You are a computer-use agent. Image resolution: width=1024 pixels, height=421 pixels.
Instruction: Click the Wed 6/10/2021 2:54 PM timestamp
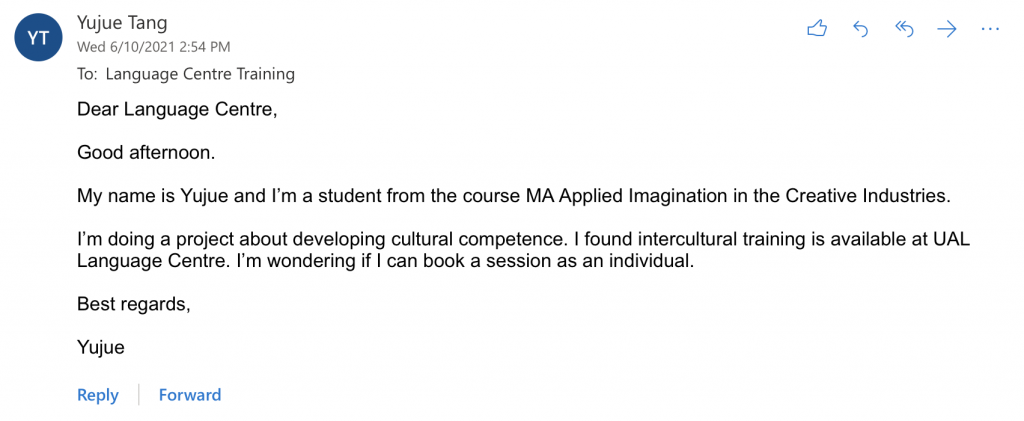tap(154, 46)
